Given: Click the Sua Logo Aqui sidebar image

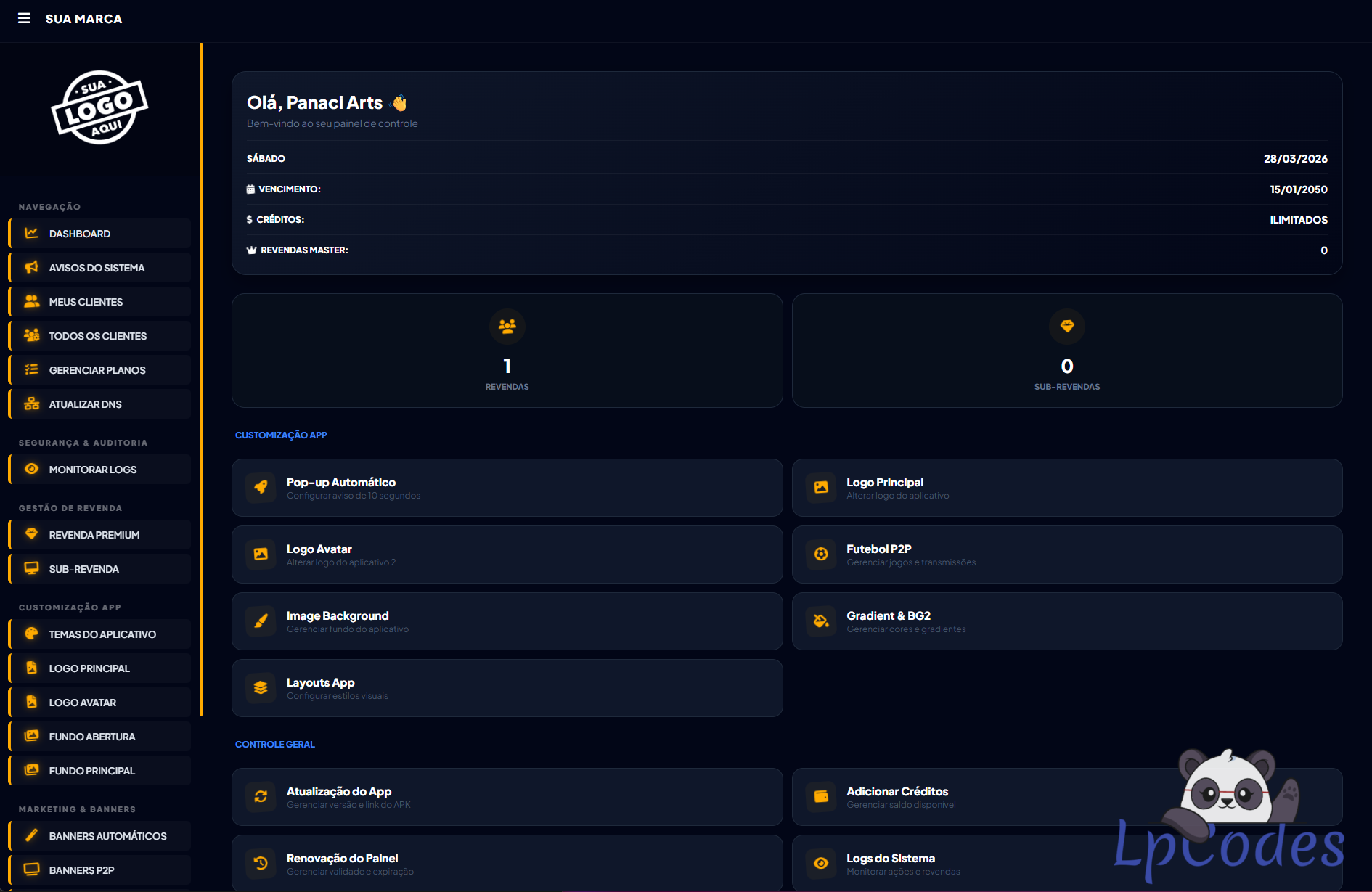Looking at the screenshot, I should [99, 107].
